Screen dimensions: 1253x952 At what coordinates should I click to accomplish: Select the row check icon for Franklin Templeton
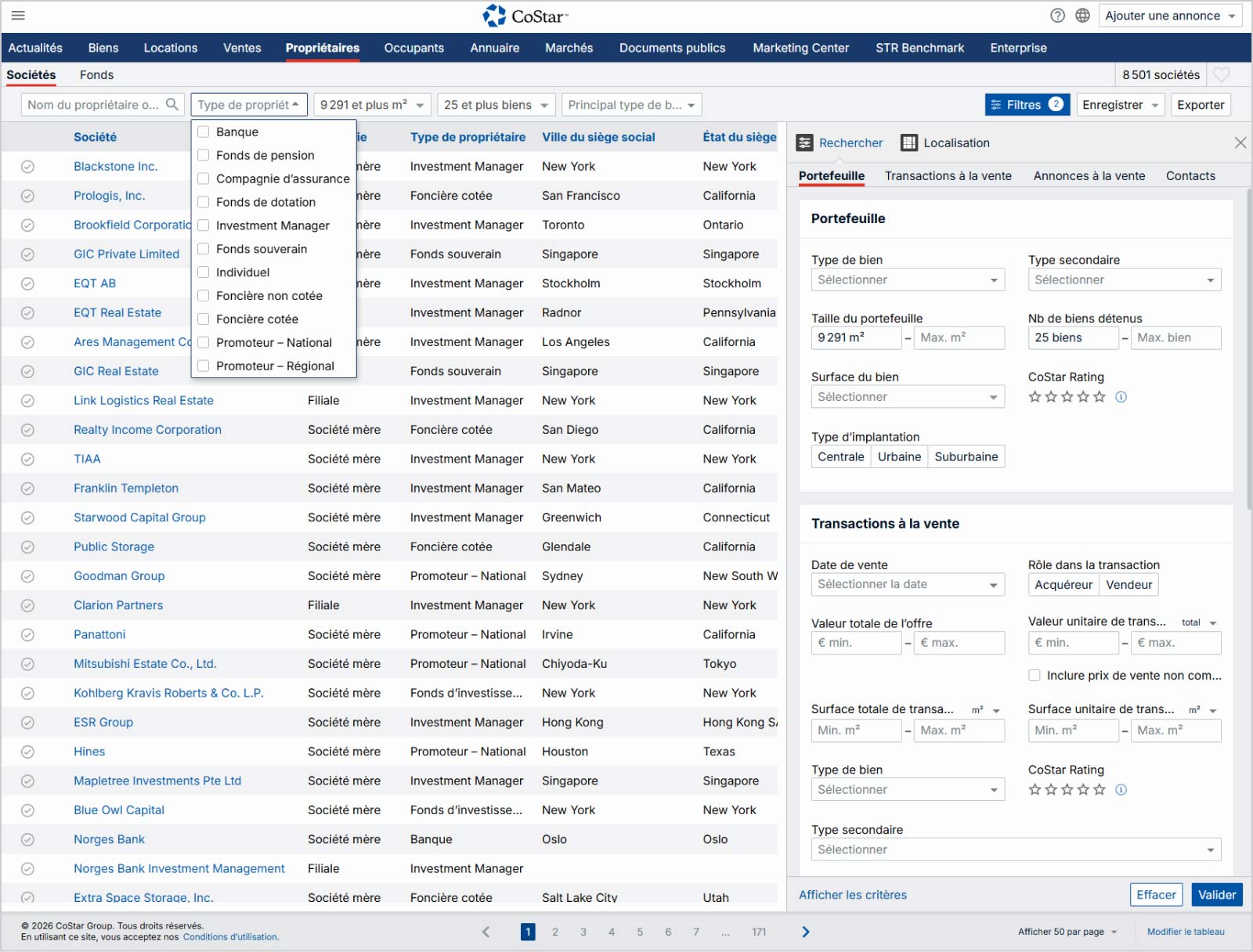click(27, 489)
